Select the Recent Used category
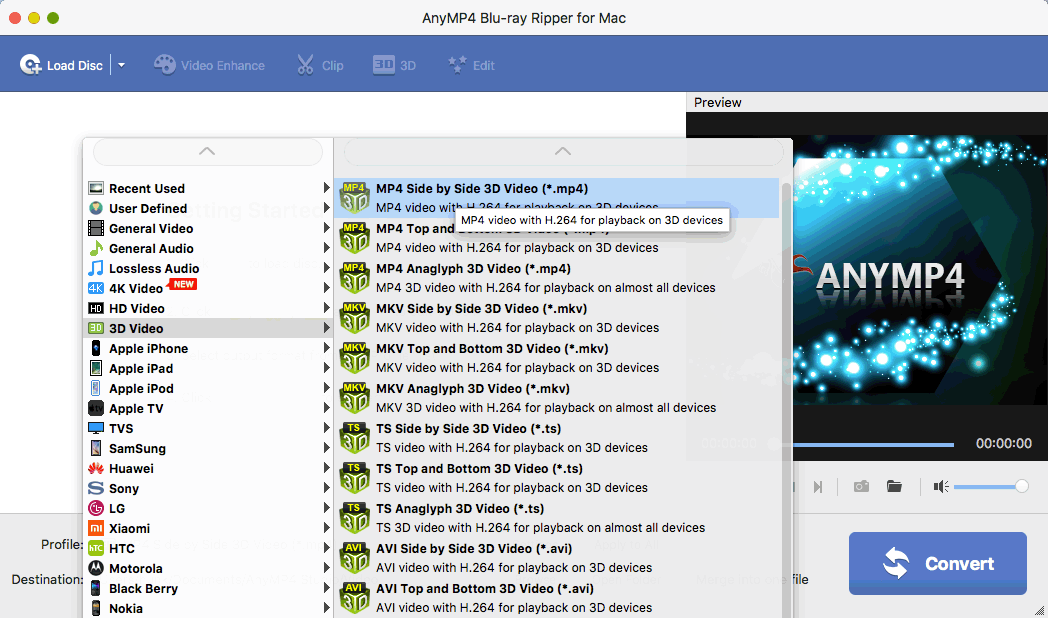 click(x=208, y=188)
